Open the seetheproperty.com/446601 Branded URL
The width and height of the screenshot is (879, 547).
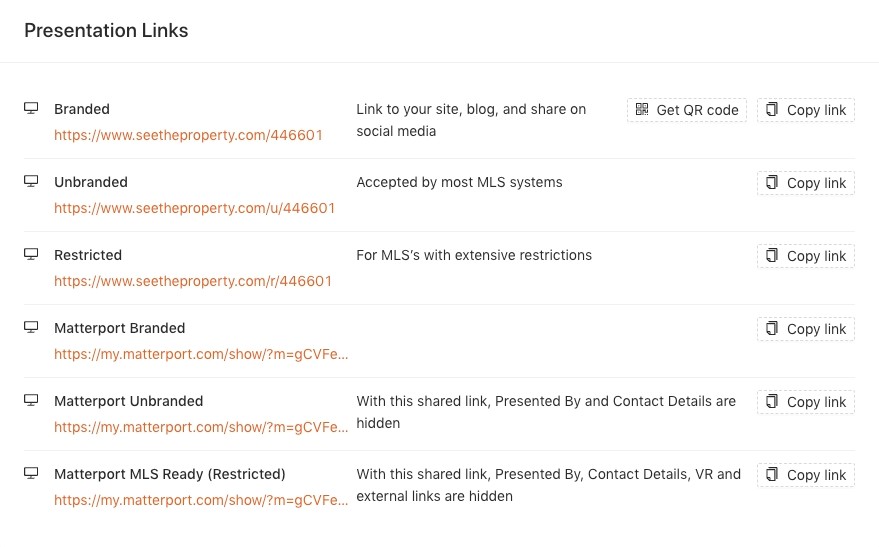pyautogui.click(x=188, y=135)
